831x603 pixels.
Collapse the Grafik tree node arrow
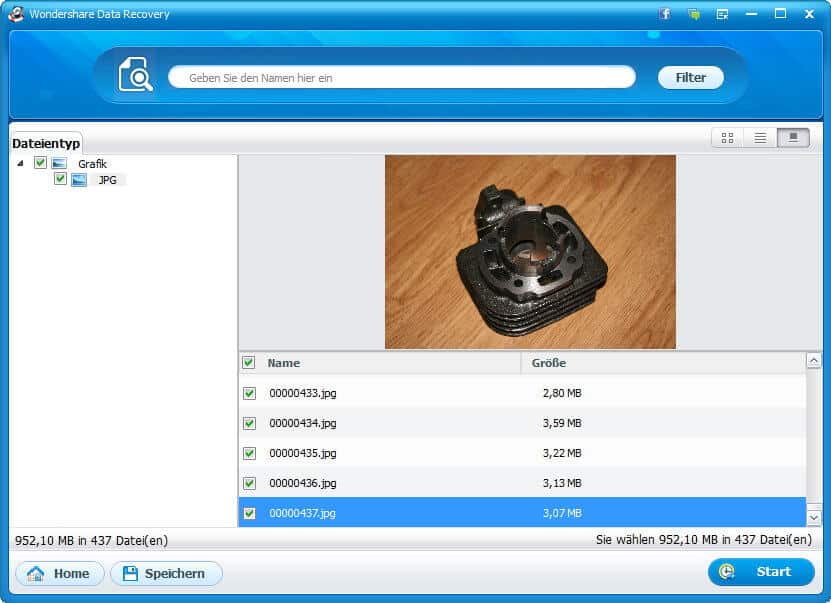click(20, 163)
